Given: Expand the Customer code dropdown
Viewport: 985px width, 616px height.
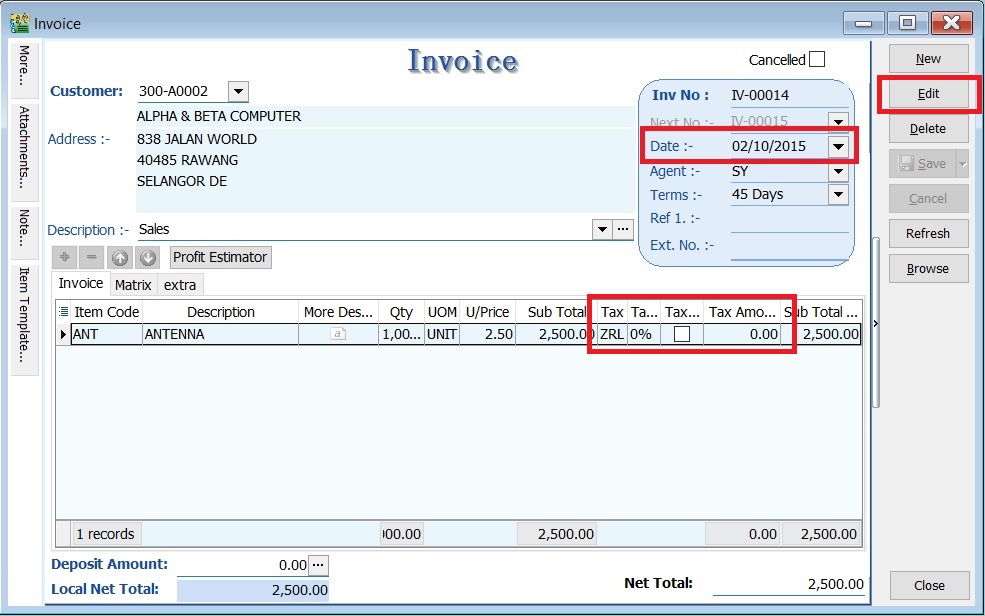Looking at the screenshot, I should coord(238,92).
